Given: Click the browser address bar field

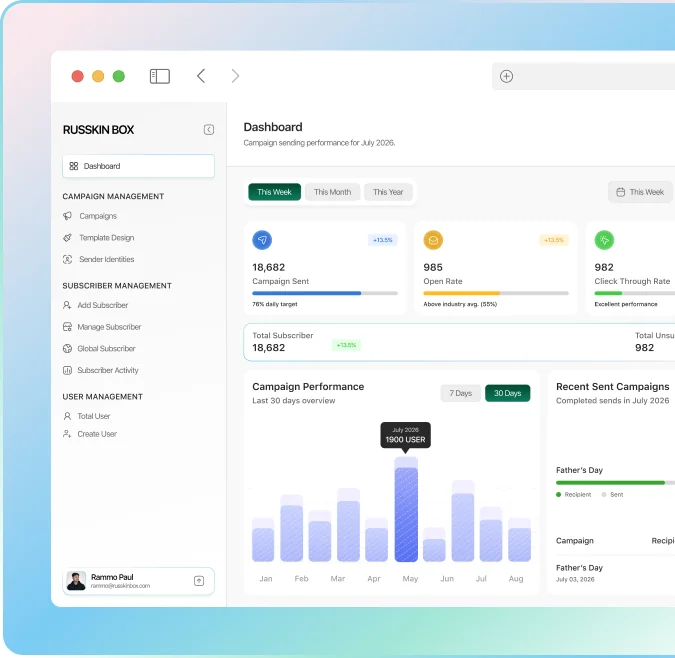Looking at the screenshot, I should click(583, 76).
